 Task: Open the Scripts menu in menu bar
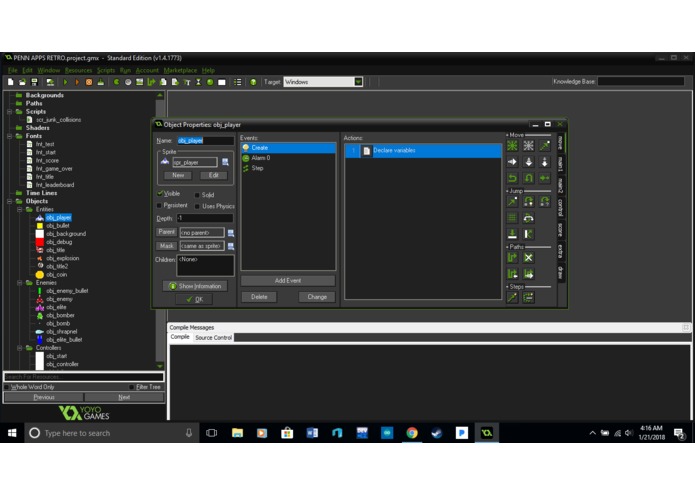[x=106, y=70]
